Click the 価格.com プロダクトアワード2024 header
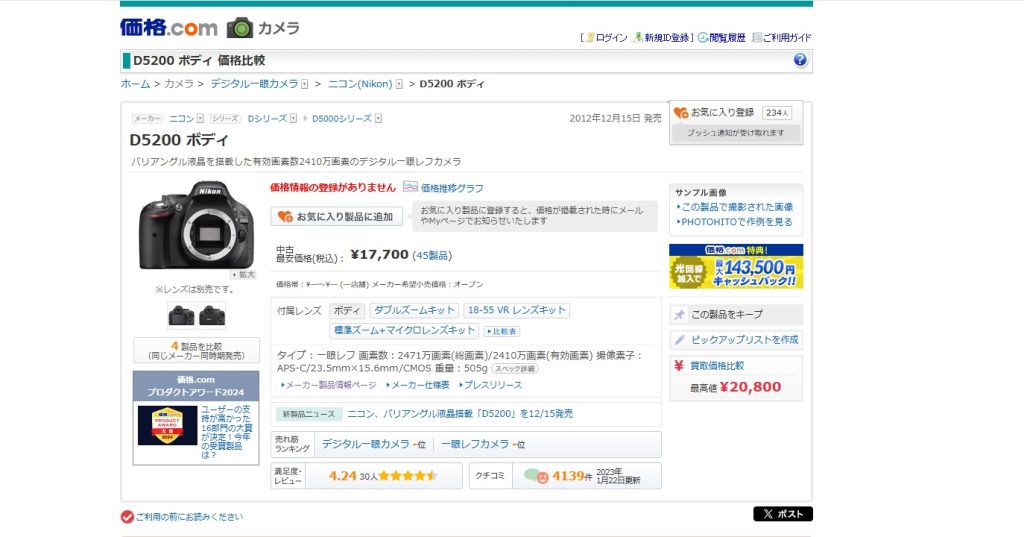The height and width of the screenshot is (537, 1024). [x=196, y=385]
